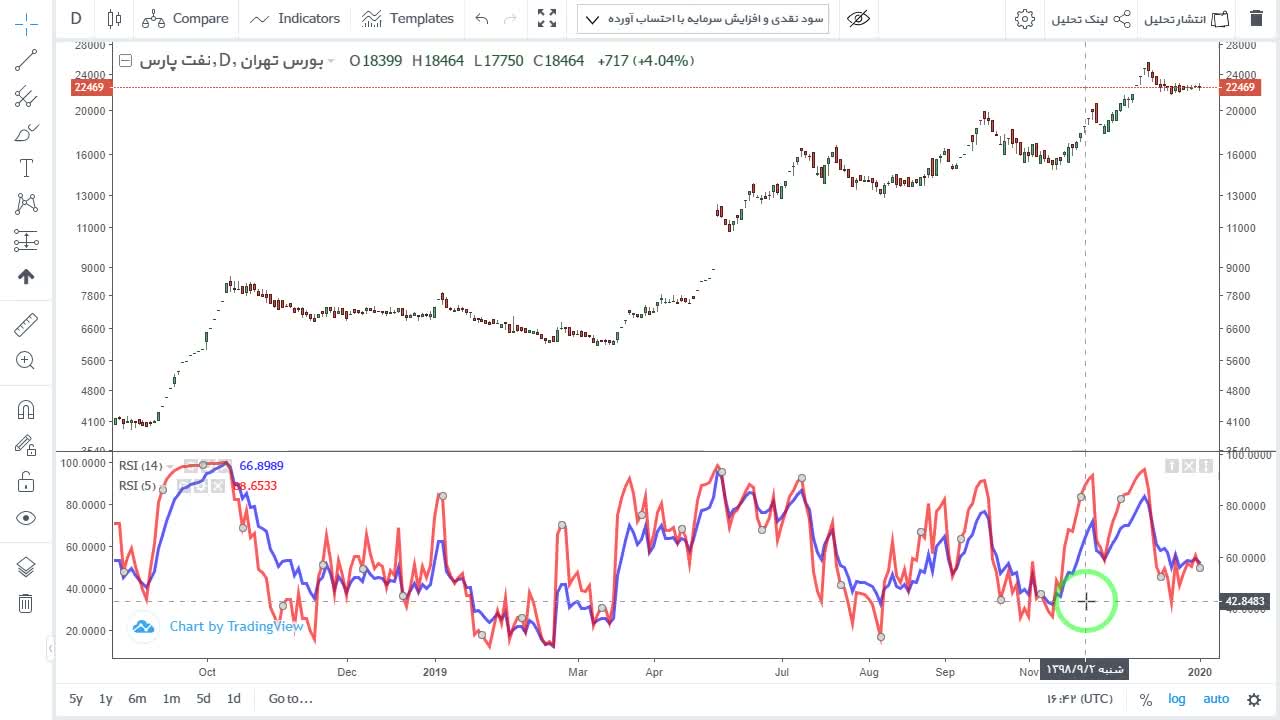Collapse the symbol legend box
Screen dimensions: 1280x720
pos(125,61)
